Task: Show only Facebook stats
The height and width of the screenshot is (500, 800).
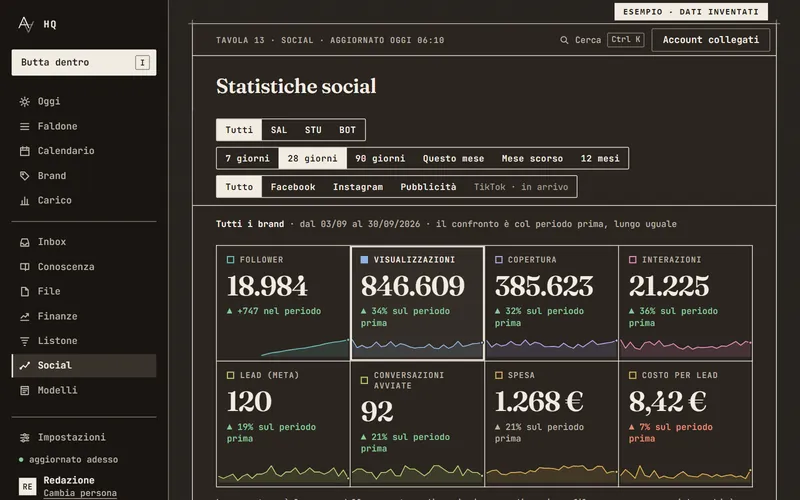Action: (x=293, y=187)
